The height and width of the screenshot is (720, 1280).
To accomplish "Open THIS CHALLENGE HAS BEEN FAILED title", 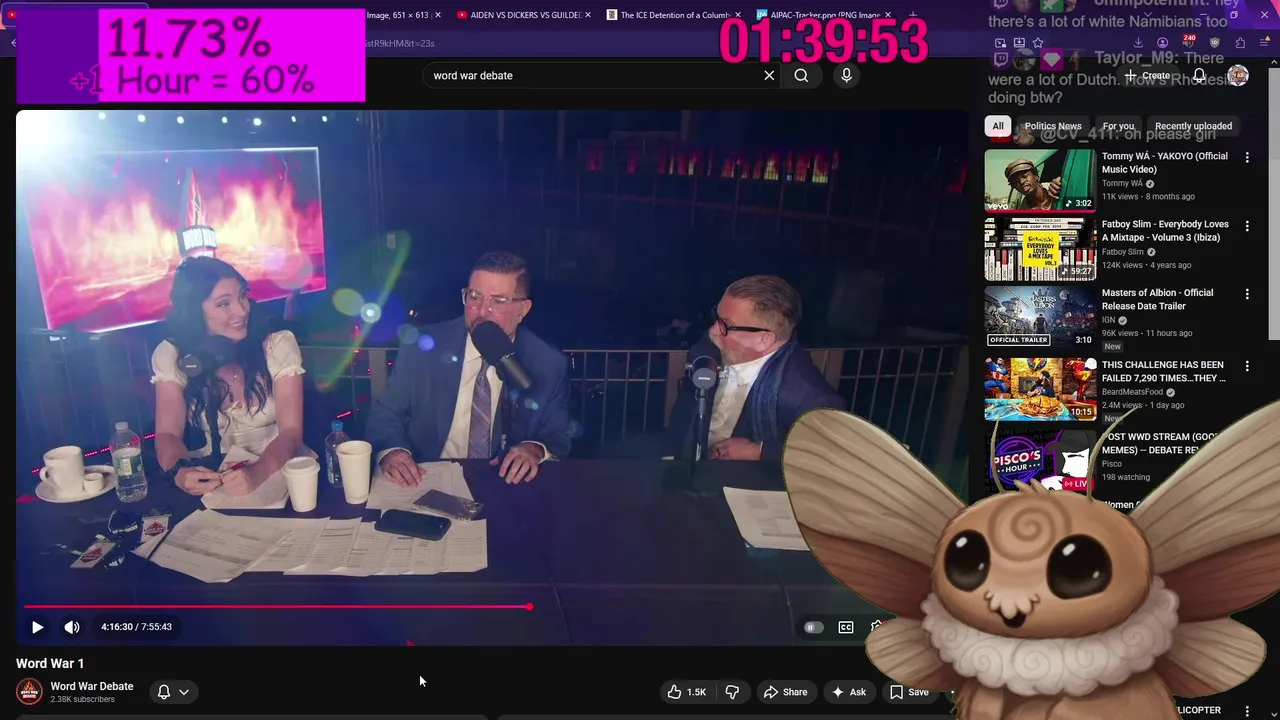I will click(x=1163, y=371).
